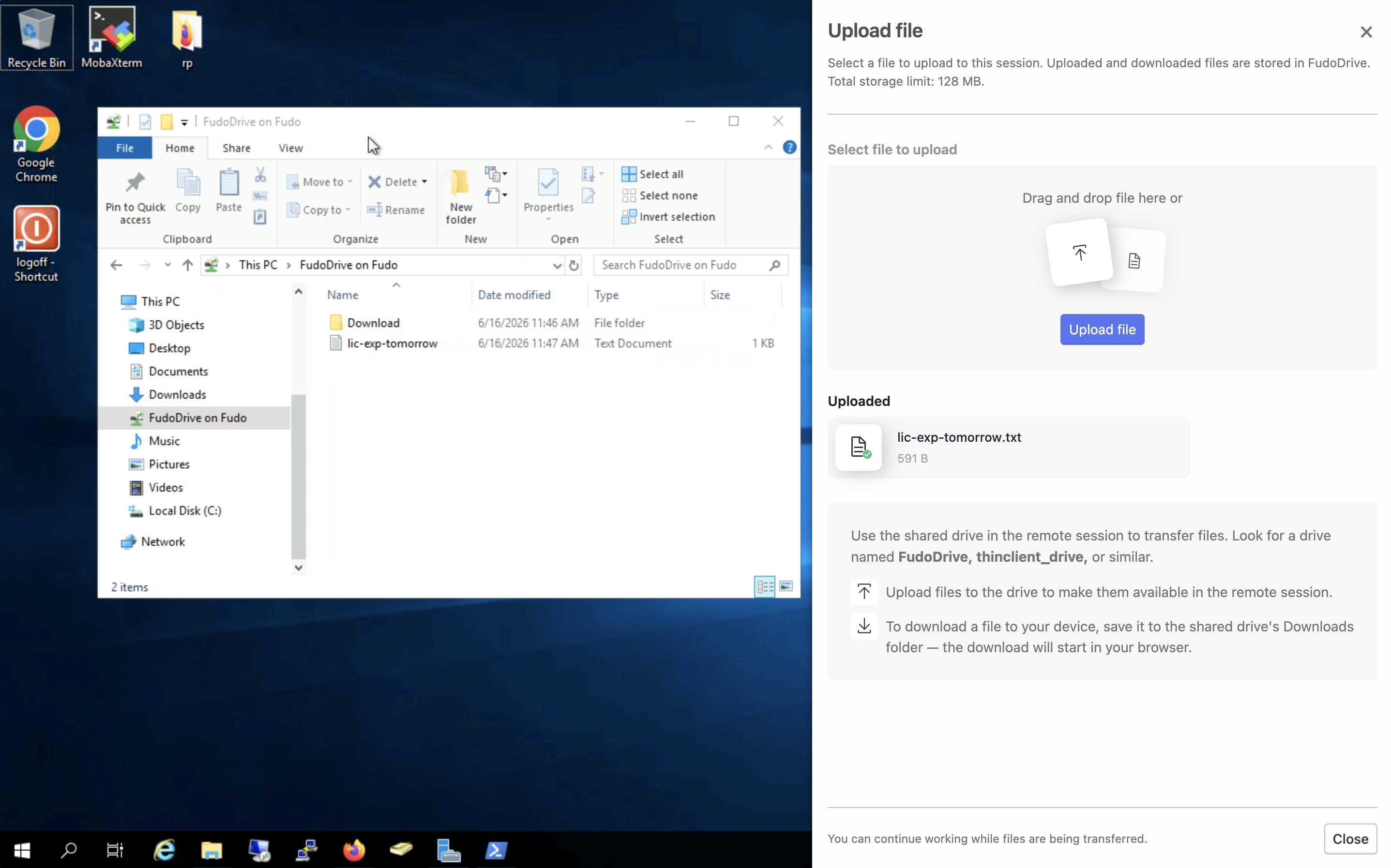The image size is (1391, 868).
Task: Click the Cut scissors icon
Action: point(260,175)
